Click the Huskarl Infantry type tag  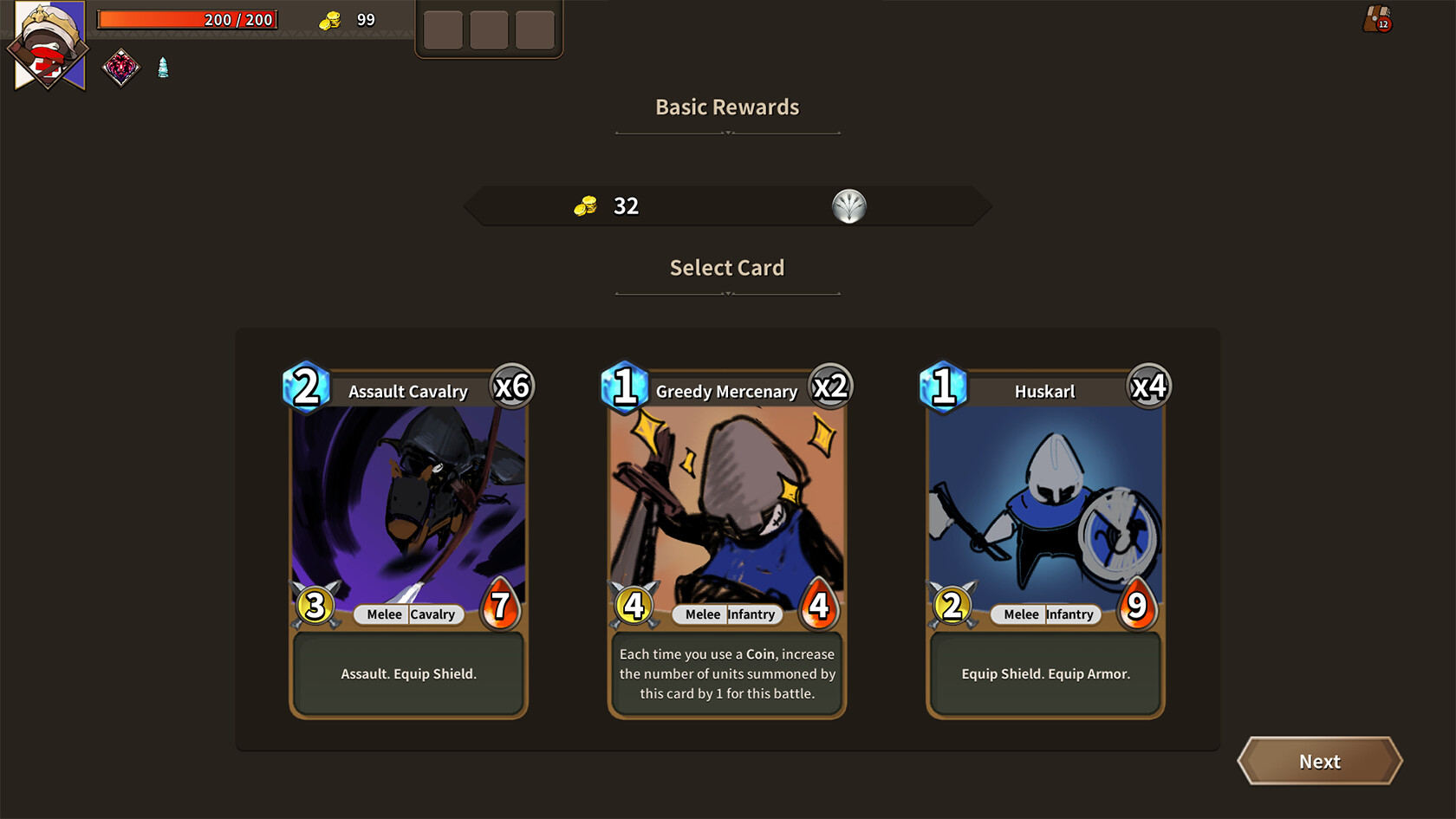point(1070,614)
